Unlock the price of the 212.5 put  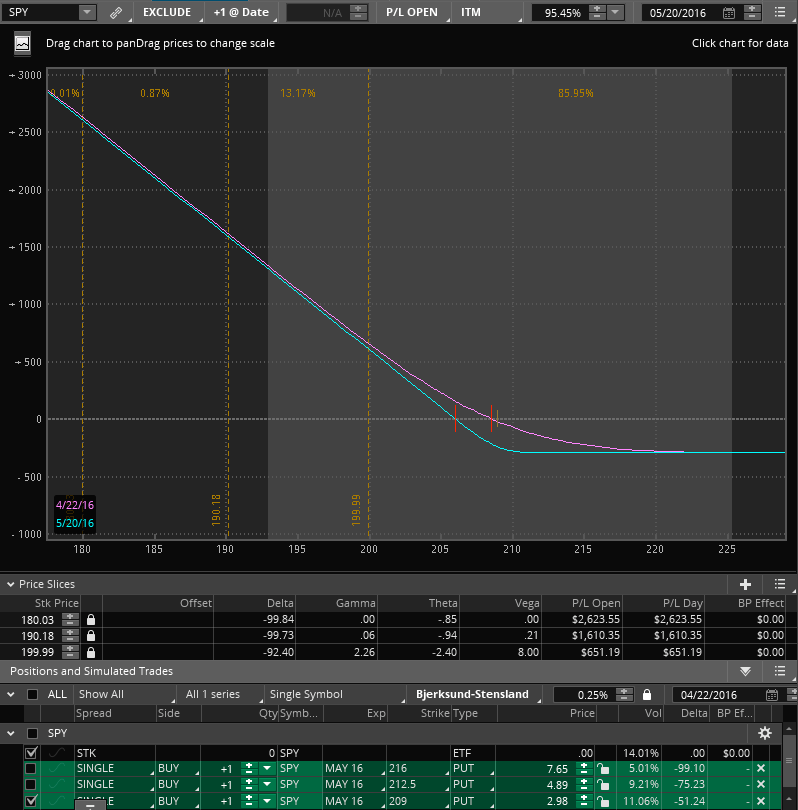602,784
